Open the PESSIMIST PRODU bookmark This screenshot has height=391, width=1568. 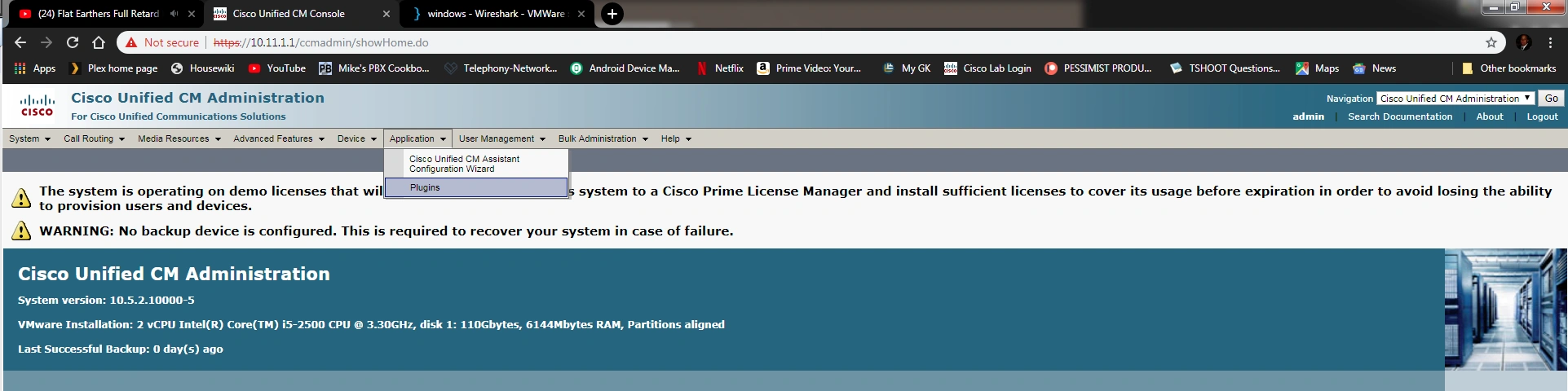pyautogui.click(x=1098, y=68)
